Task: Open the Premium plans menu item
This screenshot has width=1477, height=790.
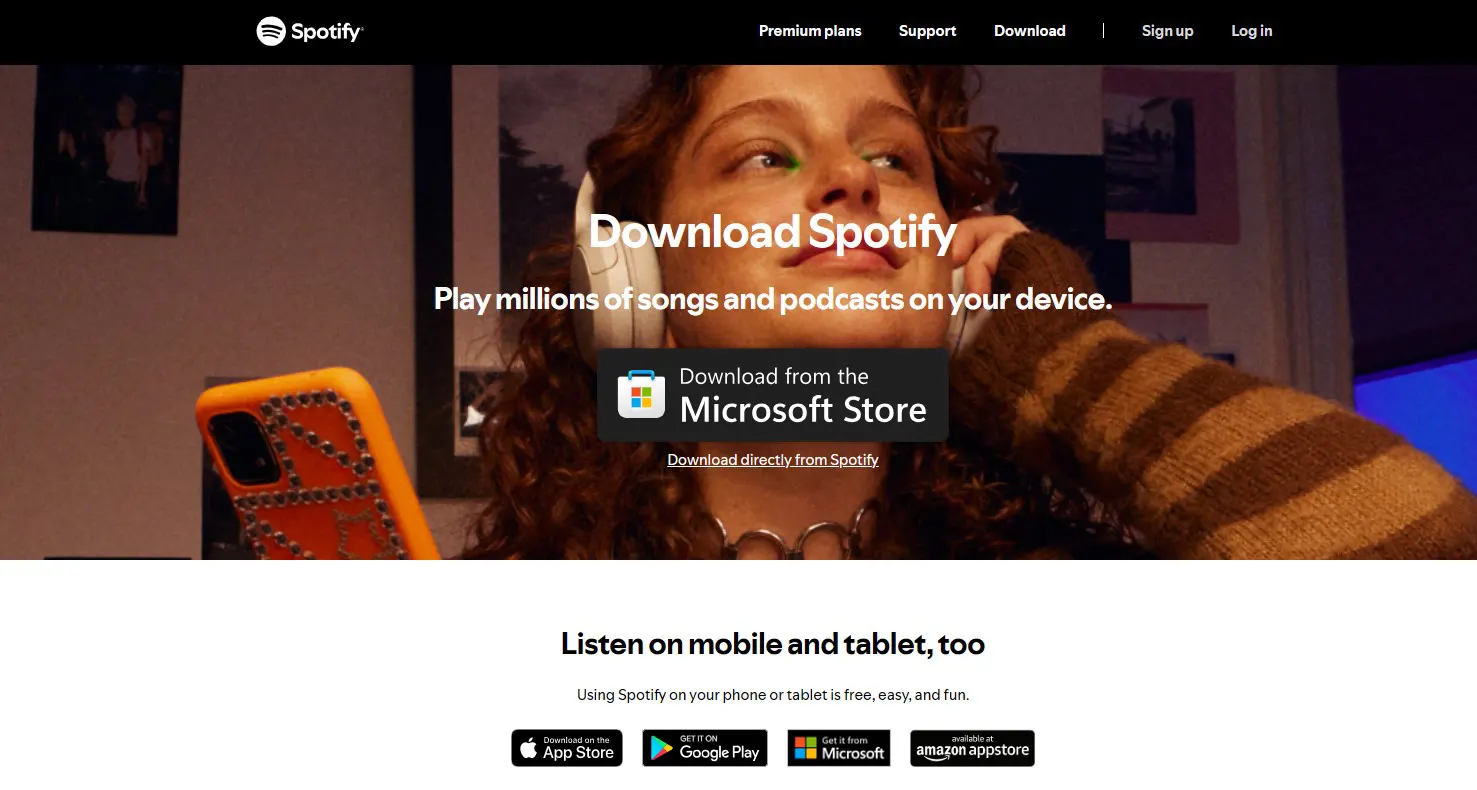Action: [810, 31]
